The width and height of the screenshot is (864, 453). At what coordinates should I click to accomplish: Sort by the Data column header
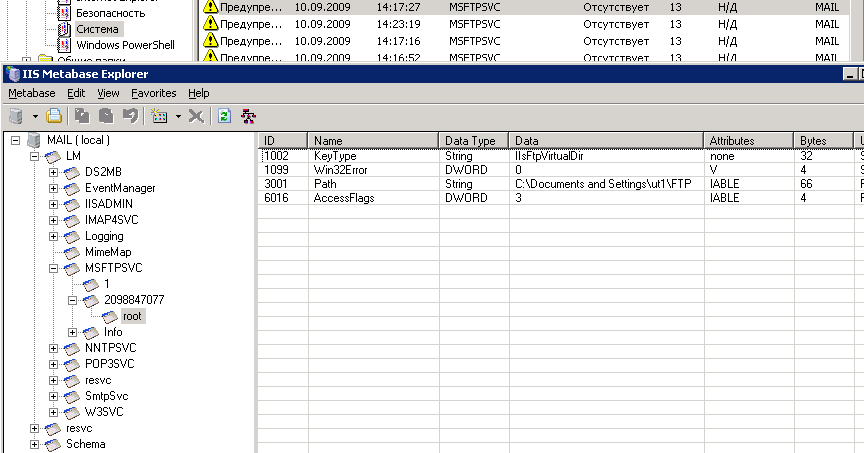click(606, 141)
